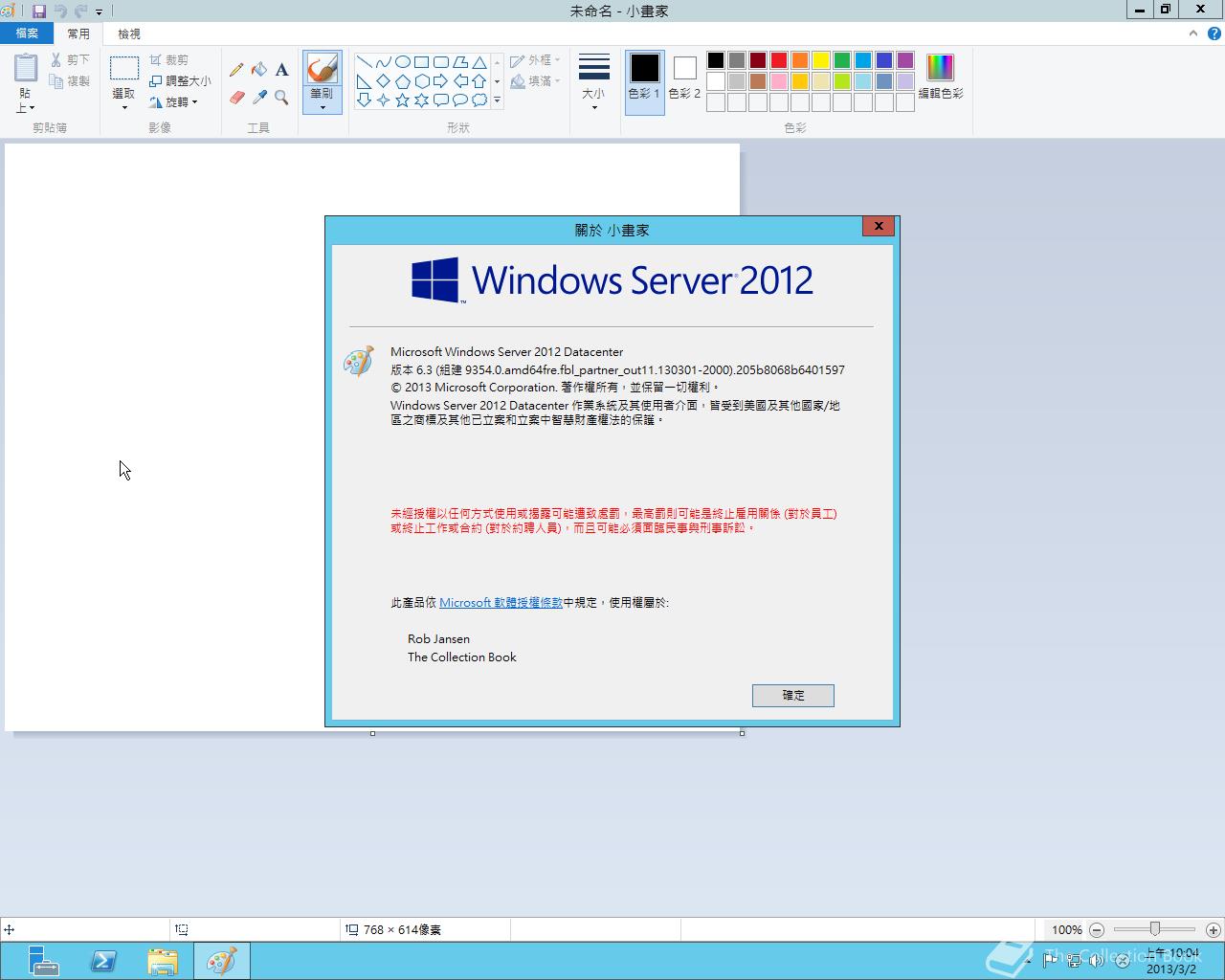The image size is (1225, 980).
Task: Collapse the ribbon with the chevron arrow
Action: [1192, 33]
